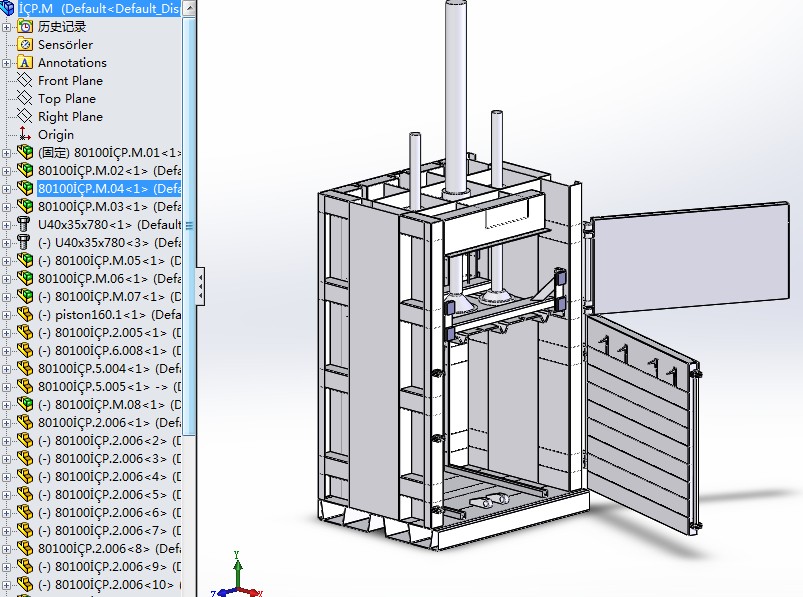Expand the 80100İÇP.M.08<1> node
803x597 pixels.
pyautogui.click(x=6, y=405)
